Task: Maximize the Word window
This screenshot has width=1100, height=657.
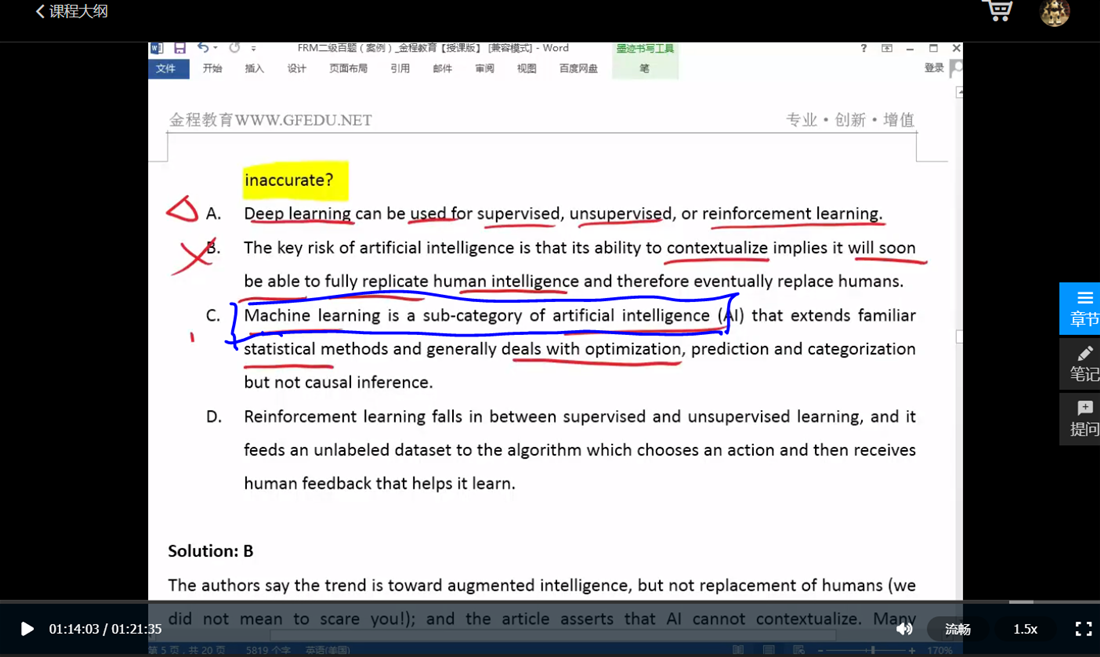Action: 933,48
